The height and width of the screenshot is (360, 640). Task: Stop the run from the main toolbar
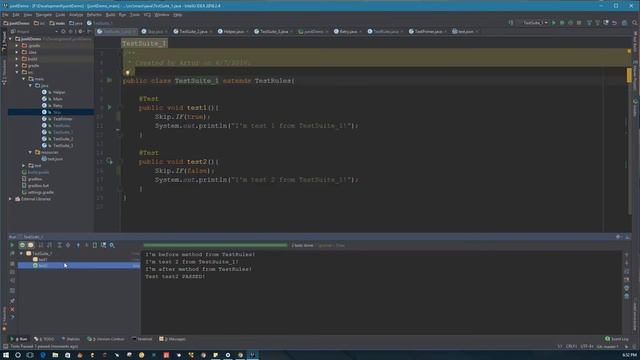[579, 23]
